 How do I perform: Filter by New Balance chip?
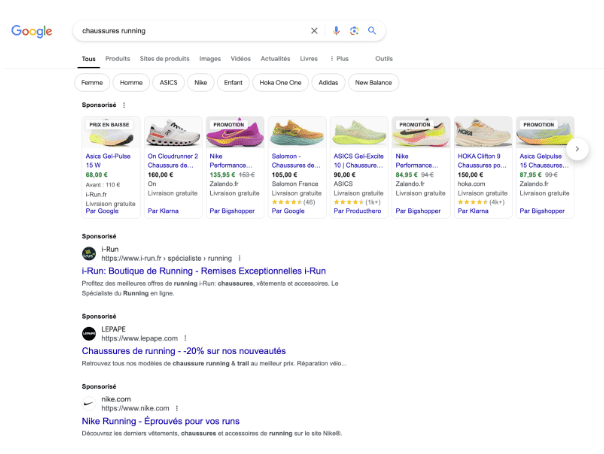click(373, 82)
